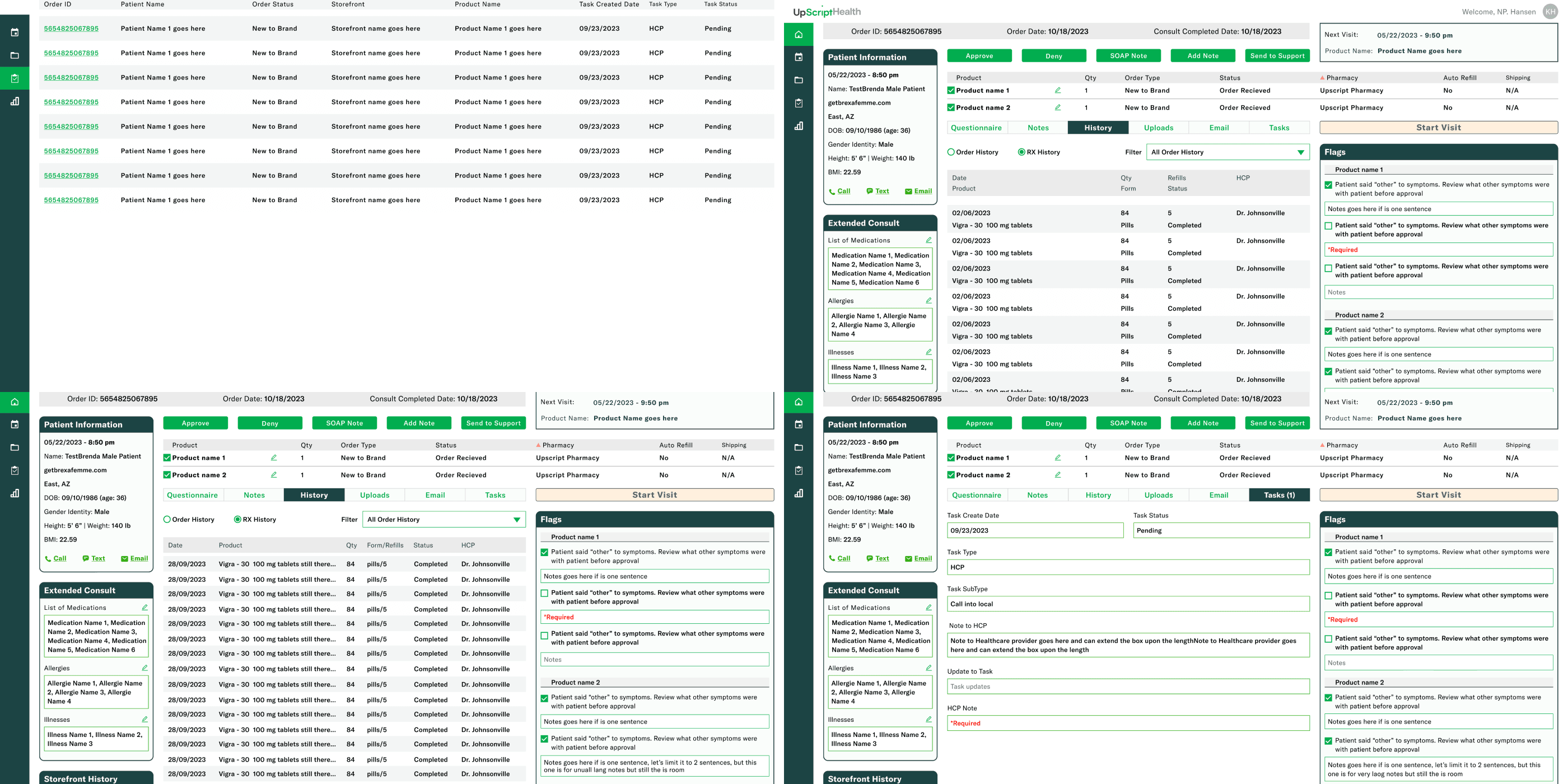The width and height of the screenshot is (1568, 784).
Task: Click the Home icon below the UpScript Health logo
Action: pyautogui.click(x=799, y=34)
